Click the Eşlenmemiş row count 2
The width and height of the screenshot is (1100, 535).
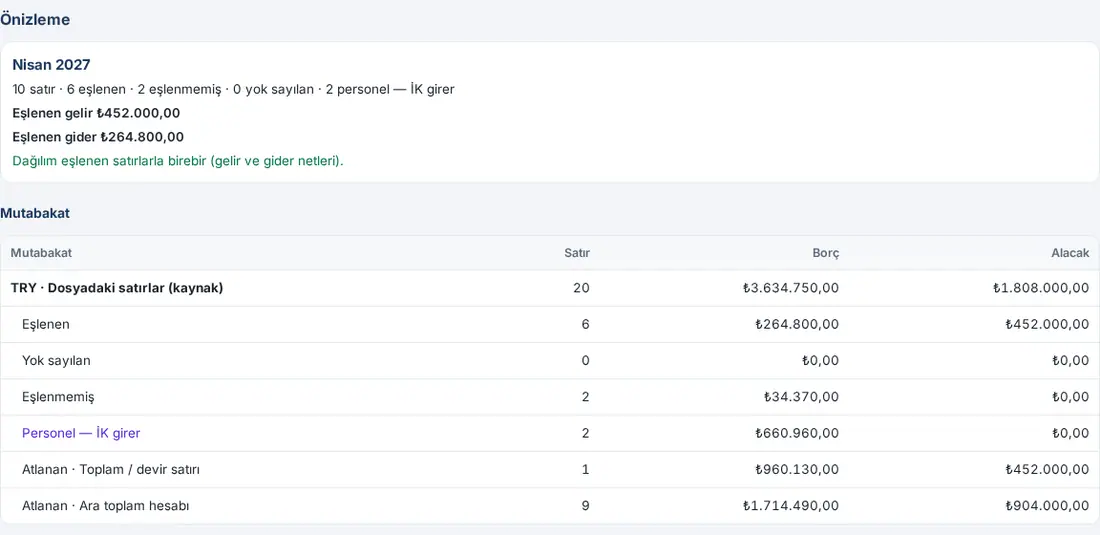point(586,397)
